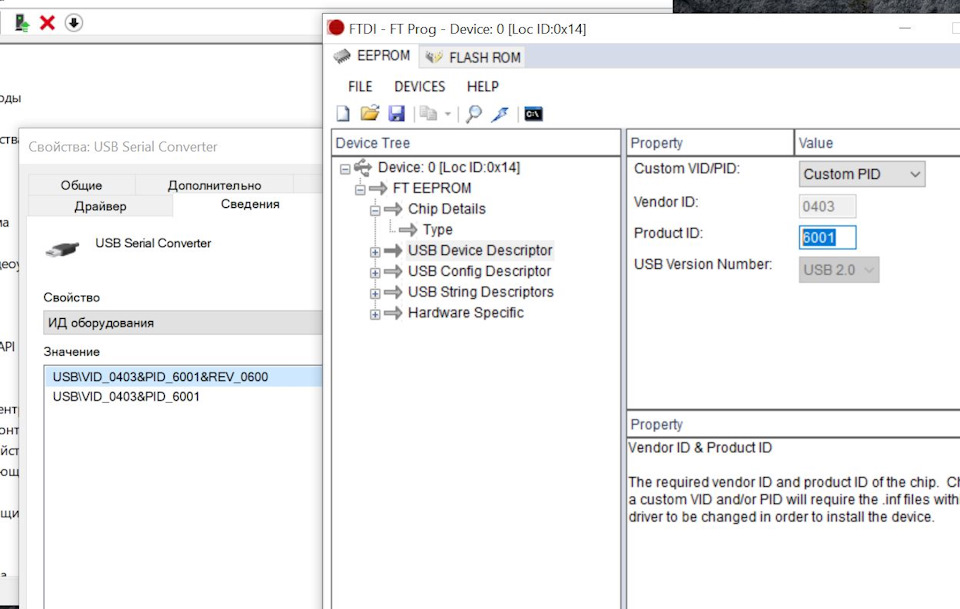Select Hardware Specific tree item

(x=465, y=313)
